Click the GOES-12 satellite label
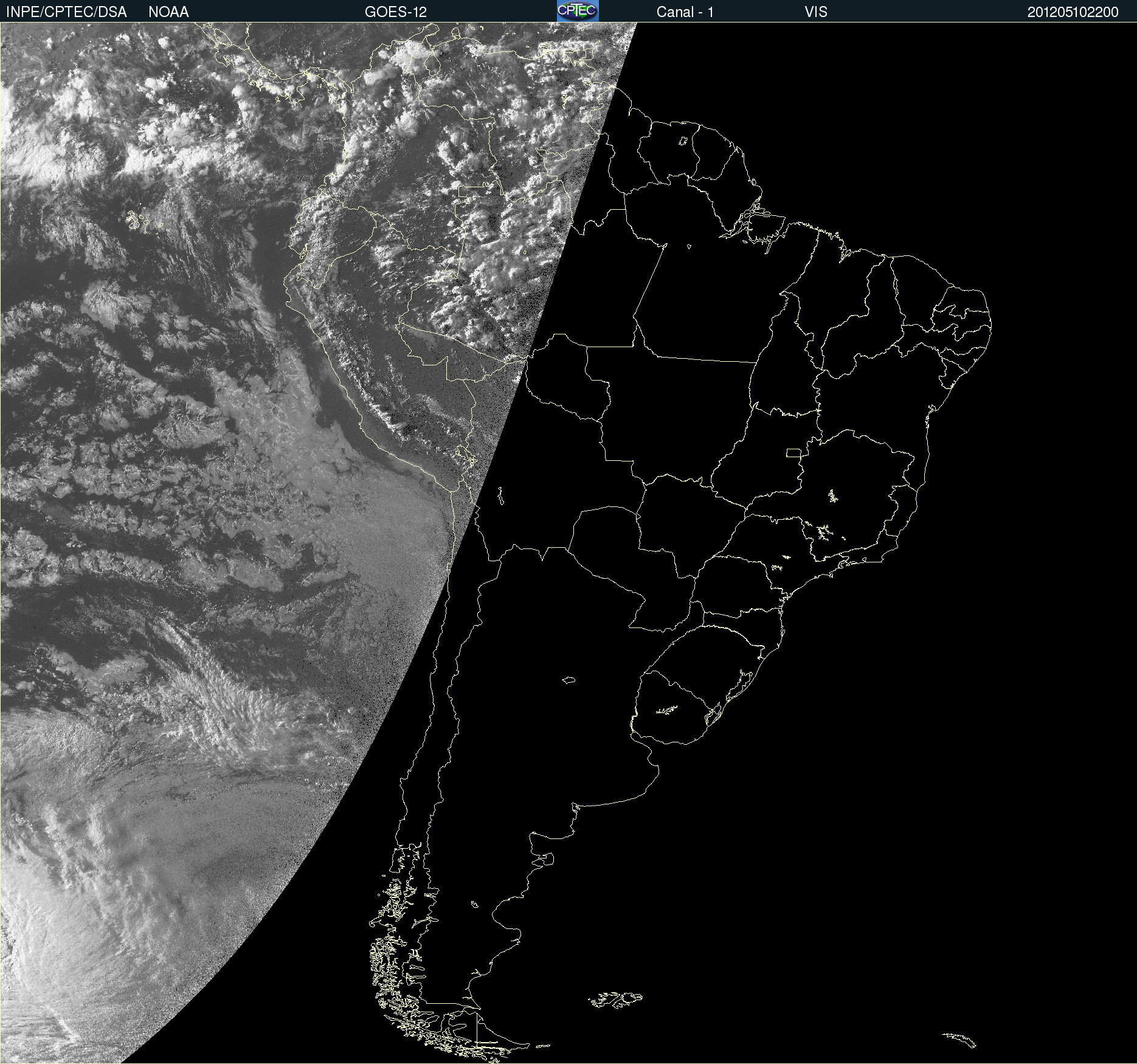 (396, 12)
